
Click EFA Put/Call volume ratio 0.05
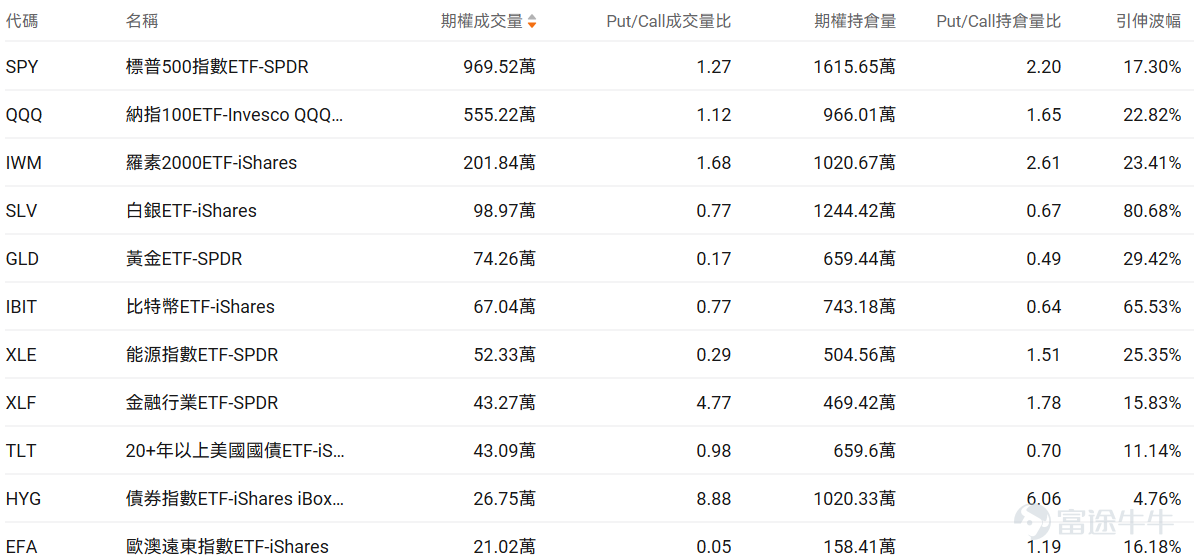coord(714,547)
